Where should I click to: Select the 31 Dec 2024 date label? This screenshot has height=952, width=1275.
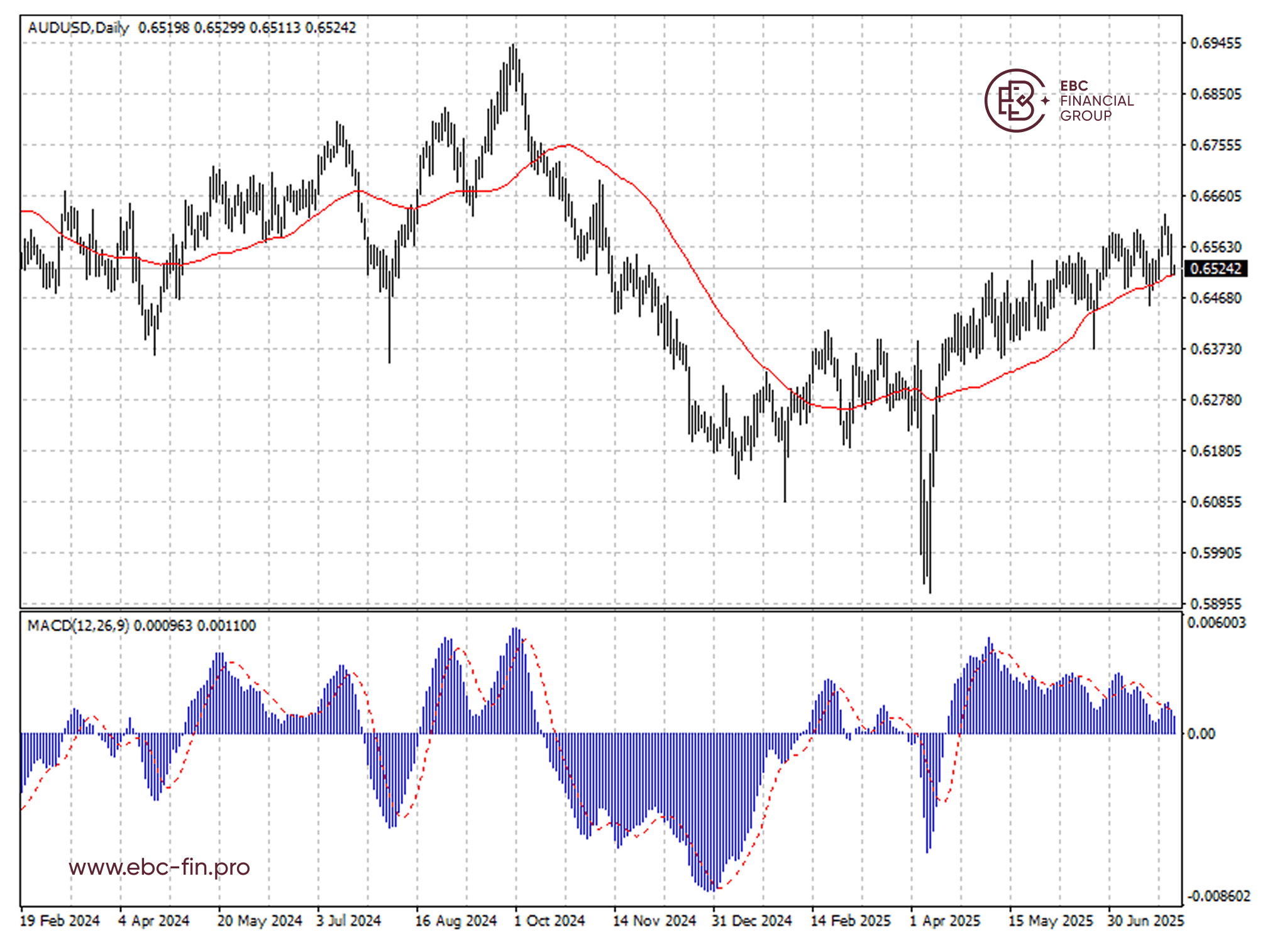(x=751, y=921)
